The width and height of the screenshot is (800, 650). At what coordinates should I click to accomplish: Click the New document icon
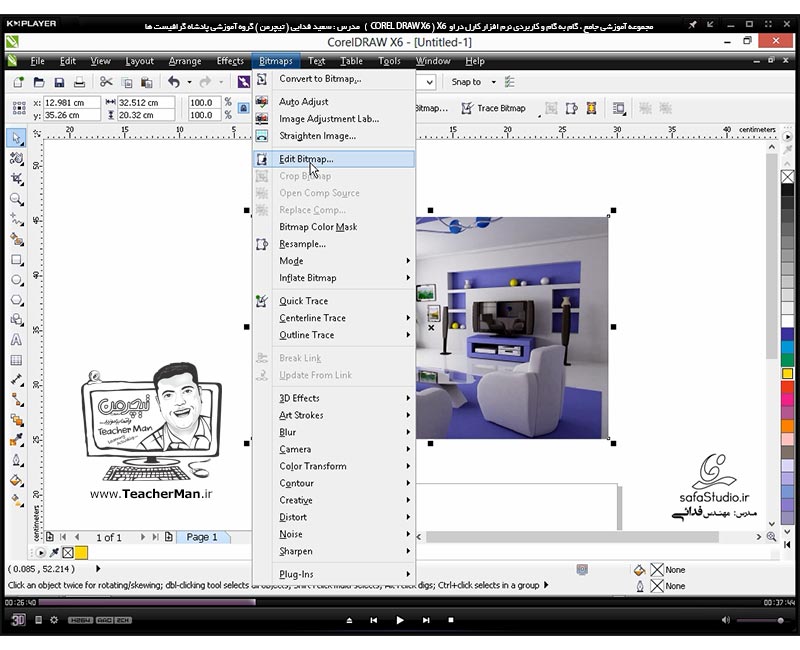tap(19, 82)
